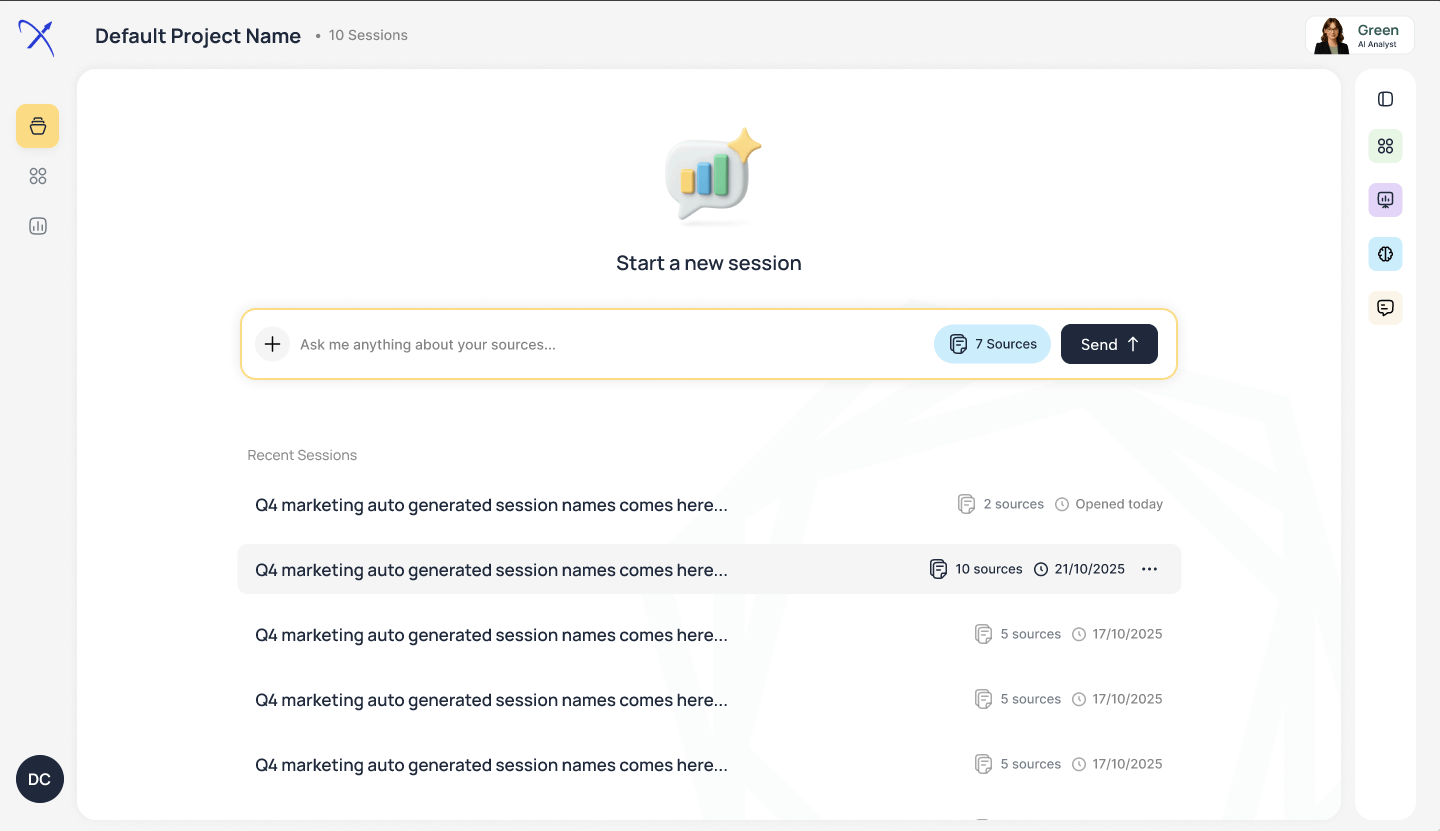Open the highlighted yellow pot icon in left sidebar

[x=37, y=126]
